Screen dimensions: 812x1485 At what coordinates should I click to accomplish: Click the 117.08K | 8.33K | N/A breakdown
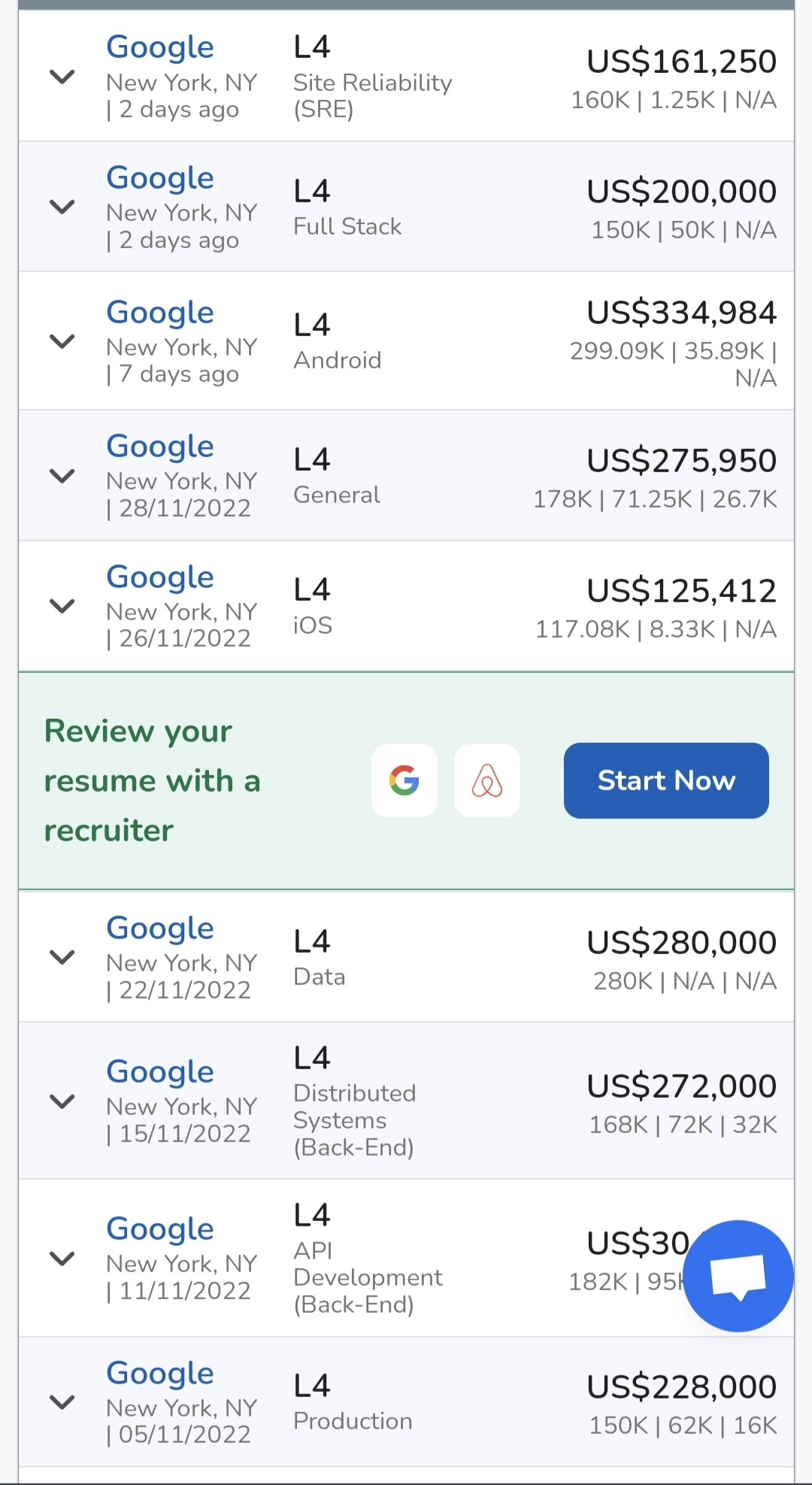pyautogui.click(x=656, y=629)
